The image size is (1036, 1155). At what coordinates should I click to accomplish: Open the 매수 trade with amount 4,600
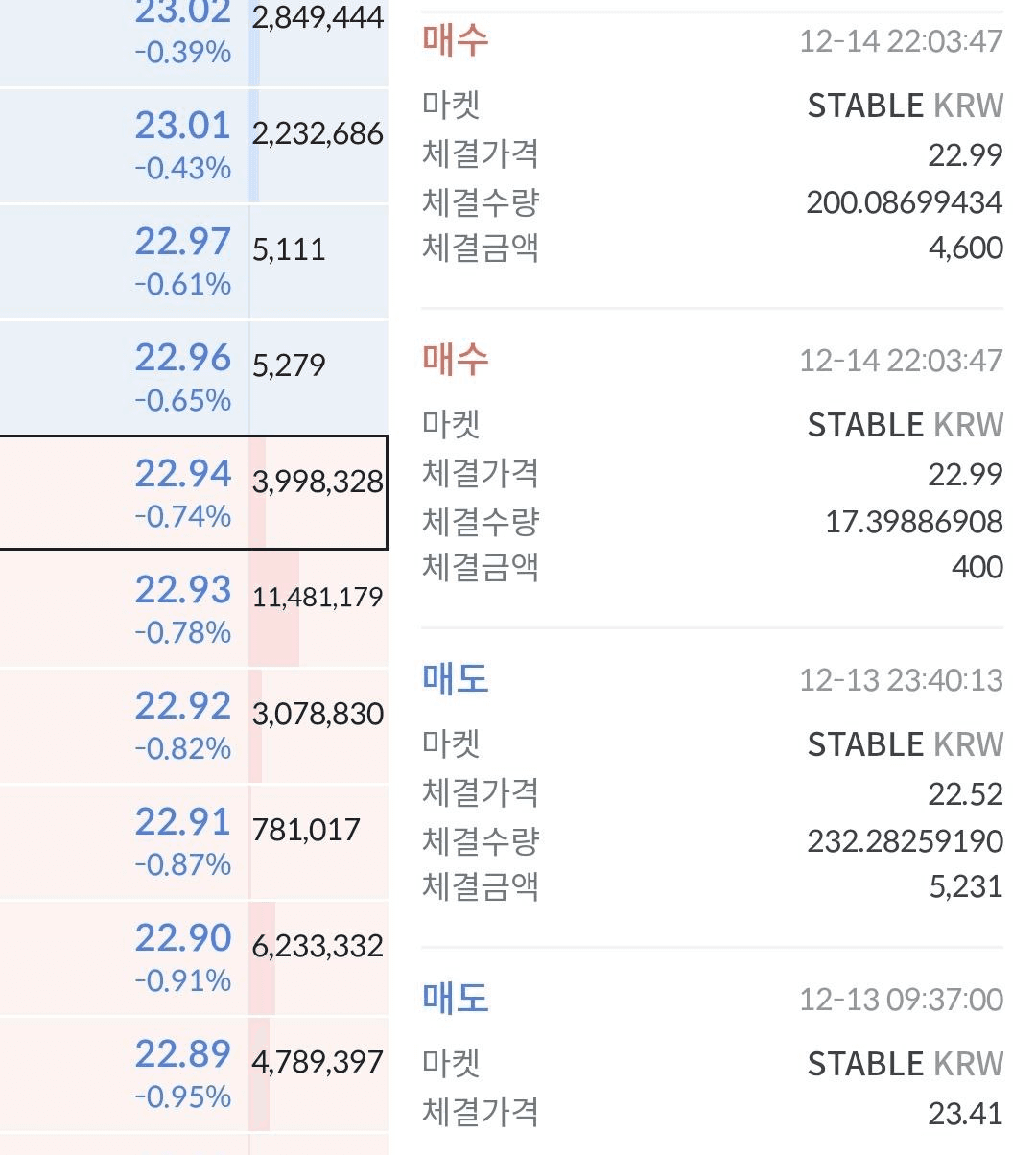(712, 153)
